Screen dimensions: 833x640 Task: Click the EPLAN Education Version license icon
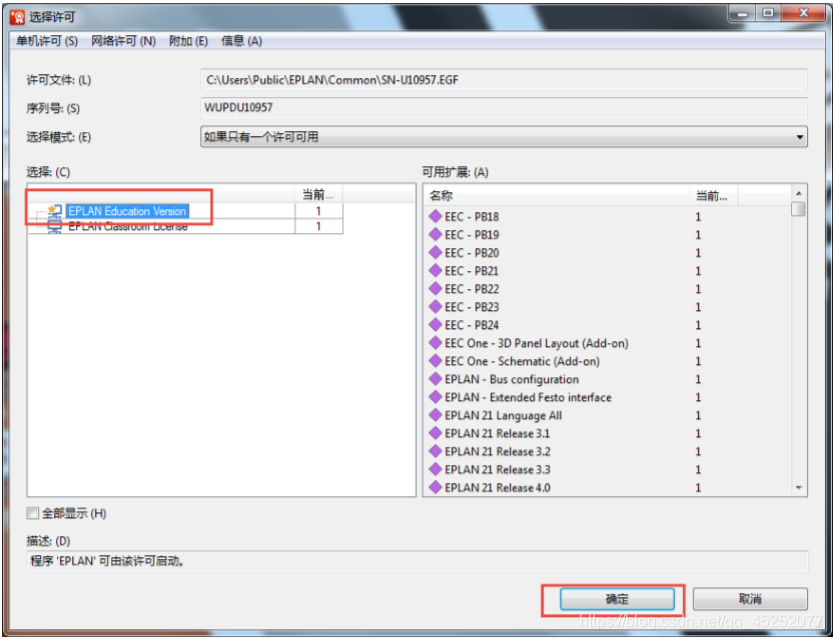54,212
